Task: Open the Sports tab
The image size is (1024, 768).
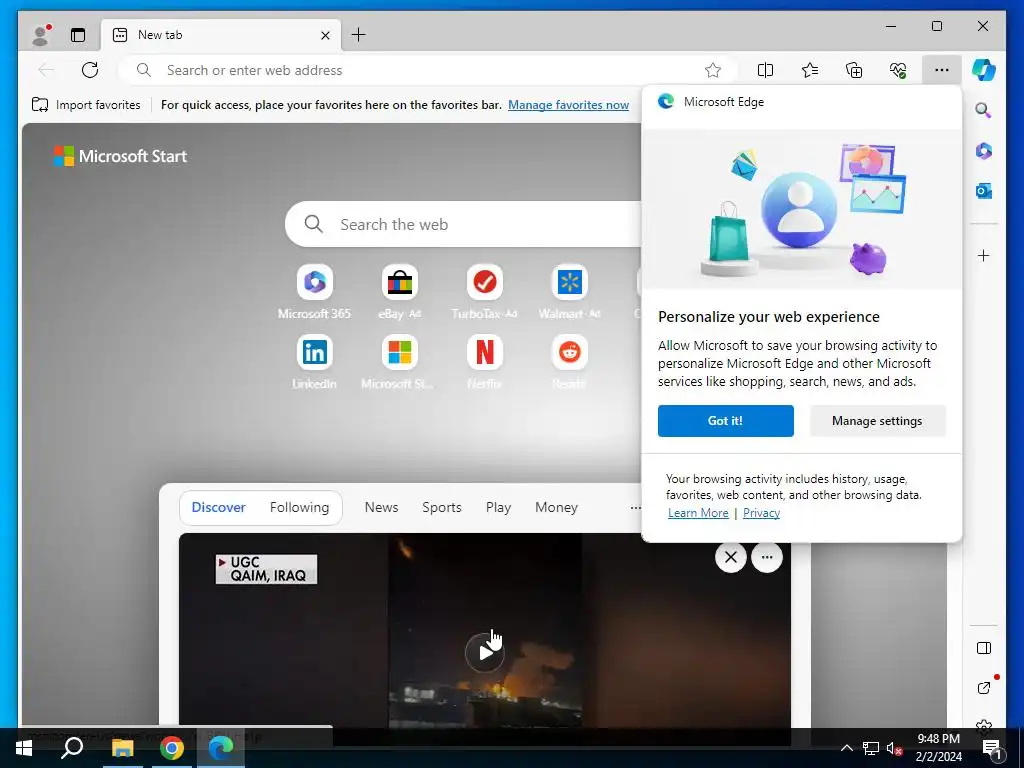Action: (x=441, y=507)
